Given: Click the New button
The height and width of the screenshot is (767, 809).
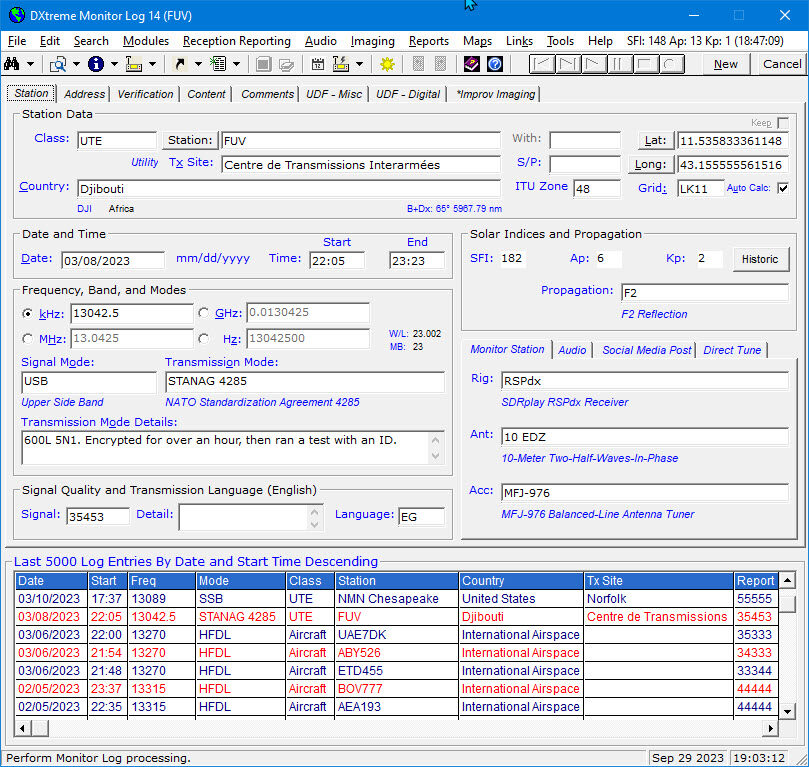Looking at the screenshot, I should (x=726, y=64).
